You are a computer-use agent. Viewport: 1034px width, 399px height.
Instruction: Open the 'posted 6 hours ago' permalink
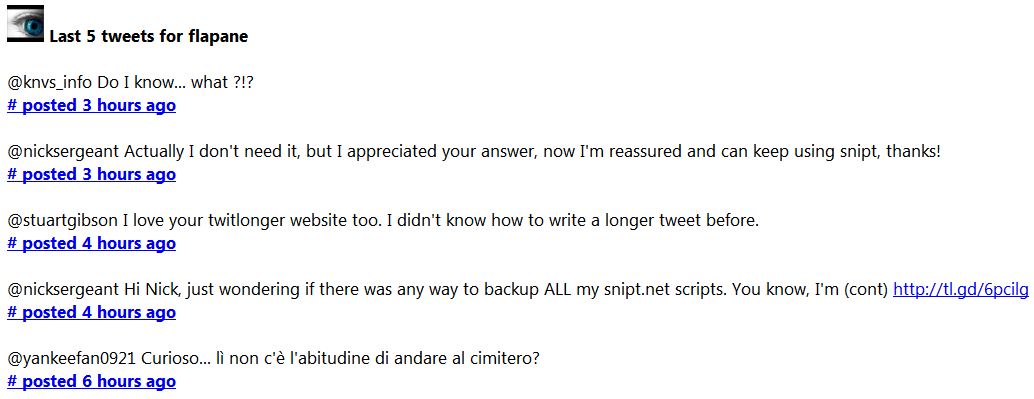pyautogui.click(x=92, y=381)
